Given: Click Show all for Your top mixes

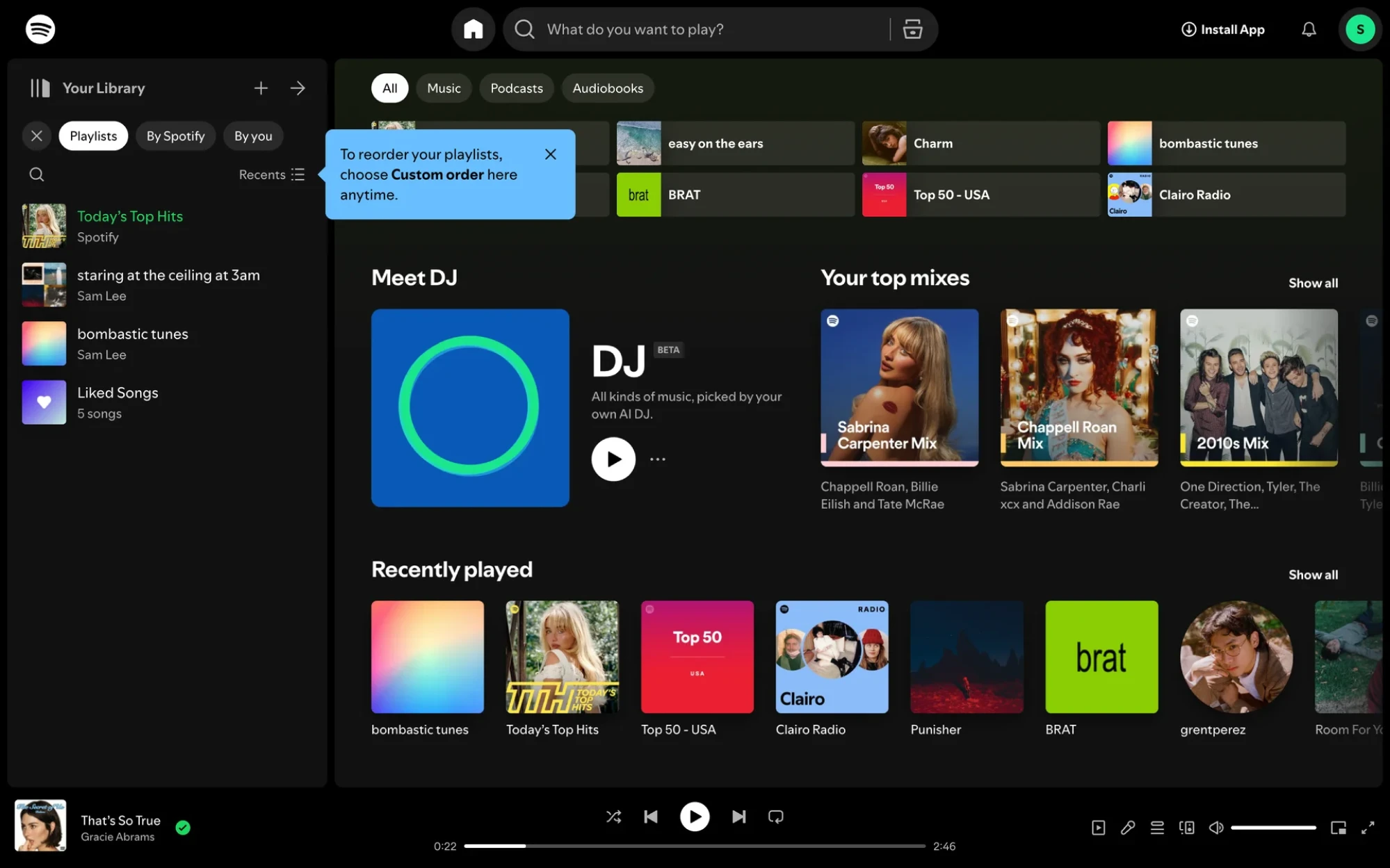Looking at the screenshot, I should pyautogui.click(x=1312, y=283).
